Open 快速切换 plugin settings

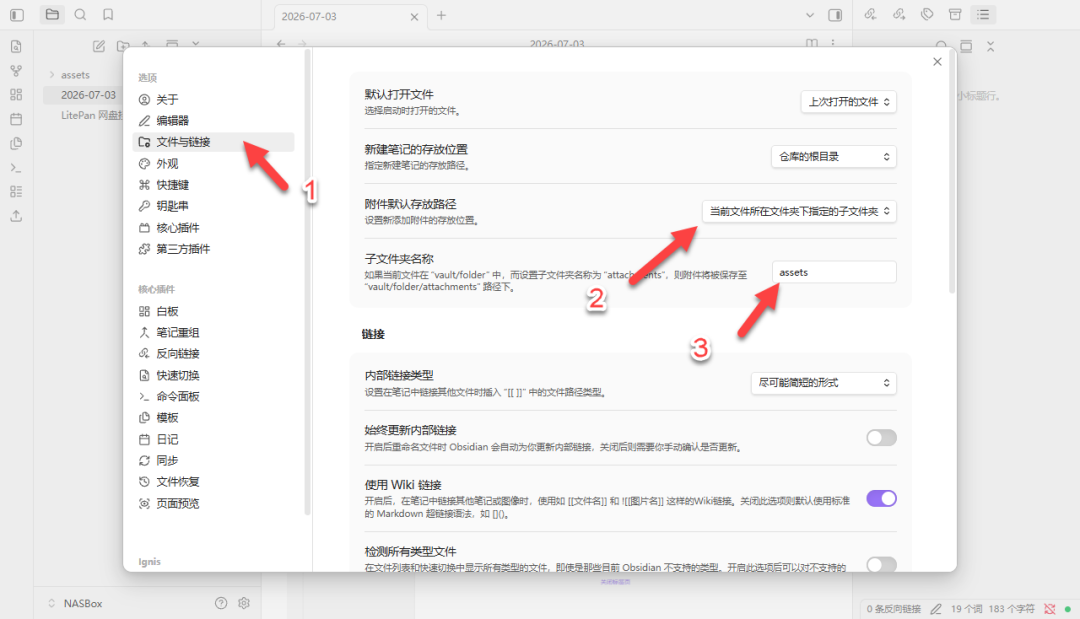pos(214,375)
